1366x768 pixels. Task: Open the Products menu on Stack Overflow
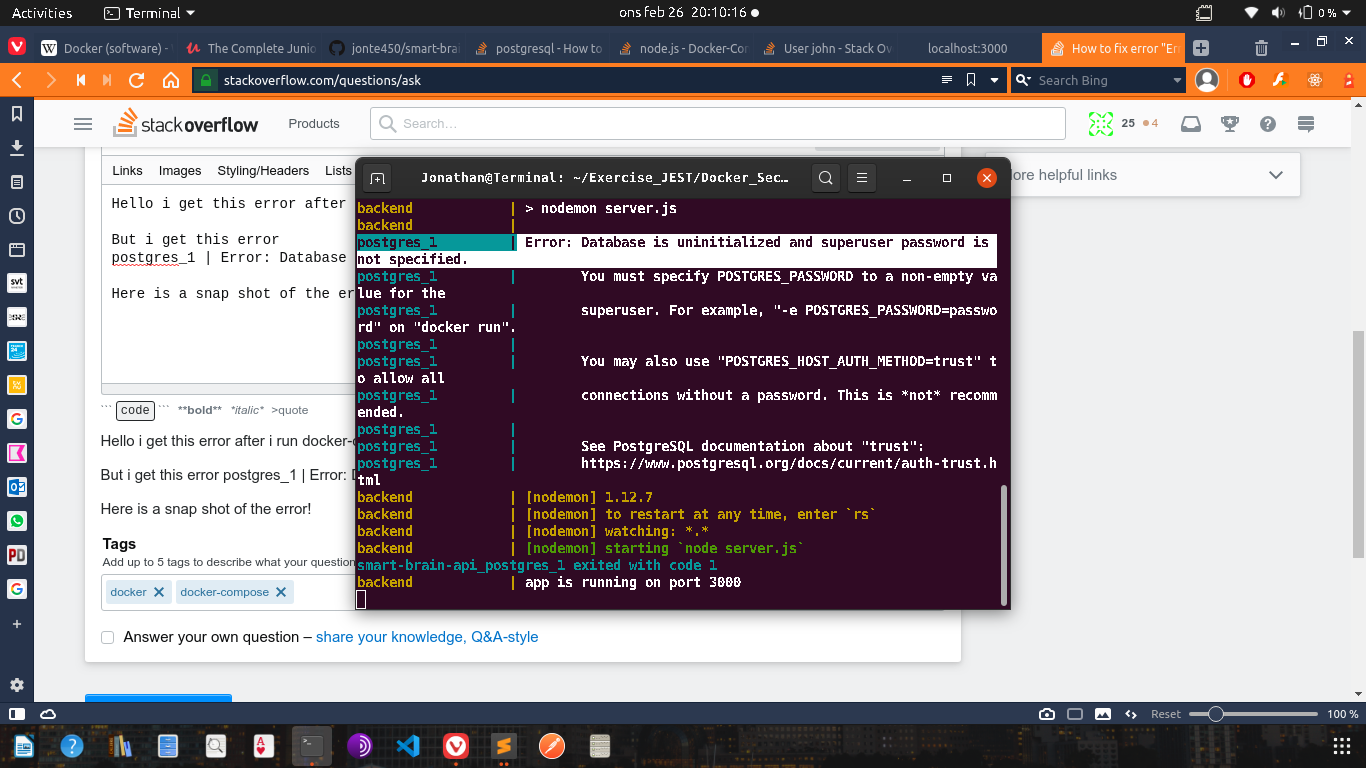pos(314,124)
